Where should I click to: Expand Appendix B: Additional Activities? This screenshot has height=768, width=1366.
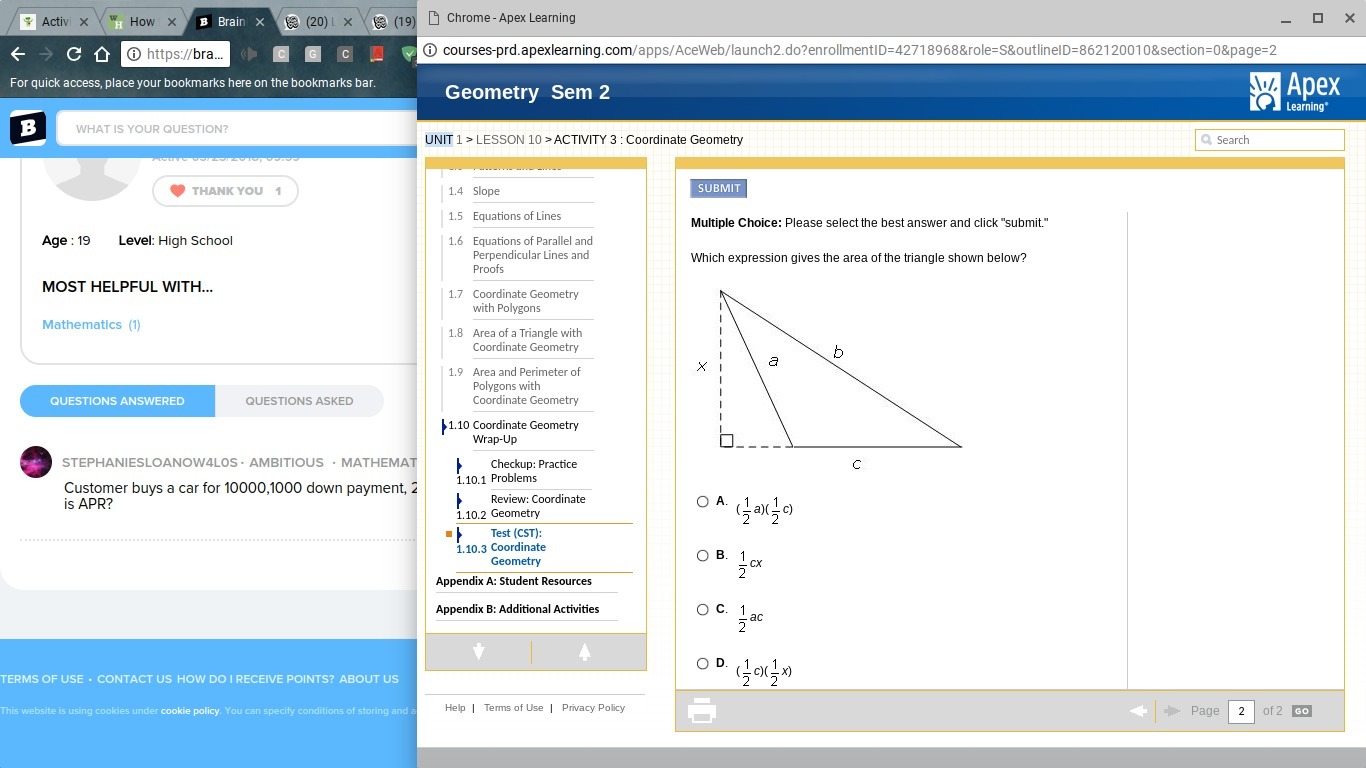click(517, 609)
